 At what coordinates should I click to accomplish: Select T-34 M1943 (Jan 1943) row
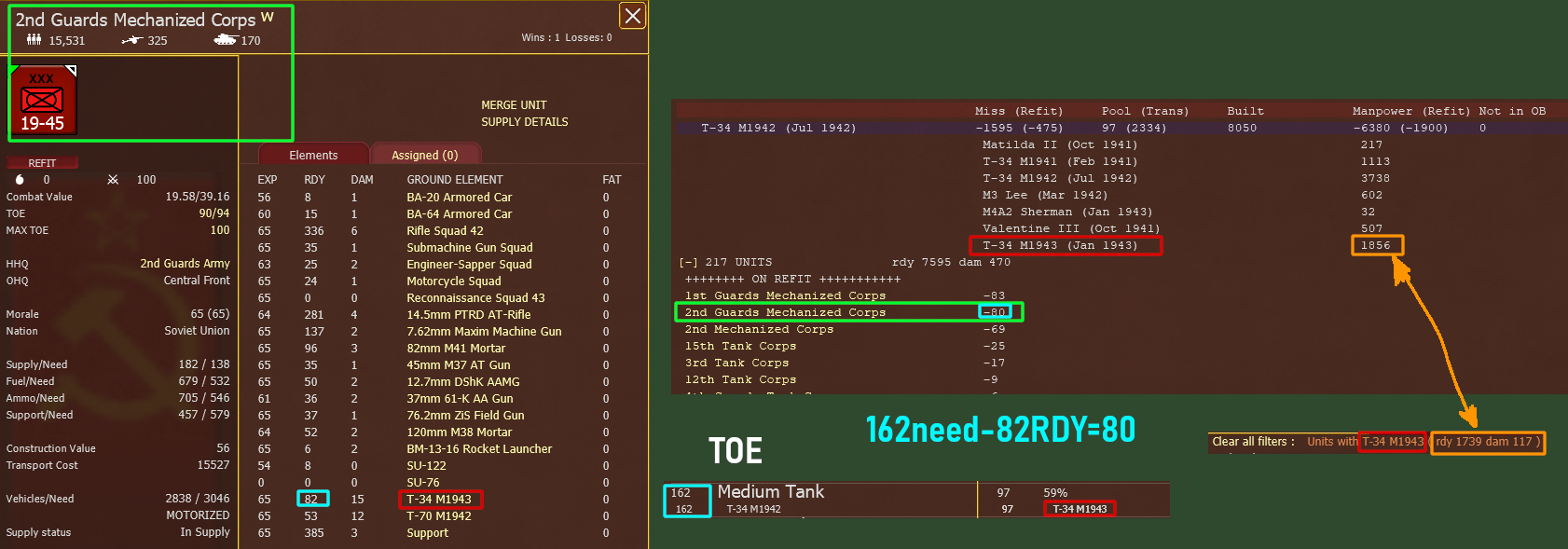pos(1060,246)
